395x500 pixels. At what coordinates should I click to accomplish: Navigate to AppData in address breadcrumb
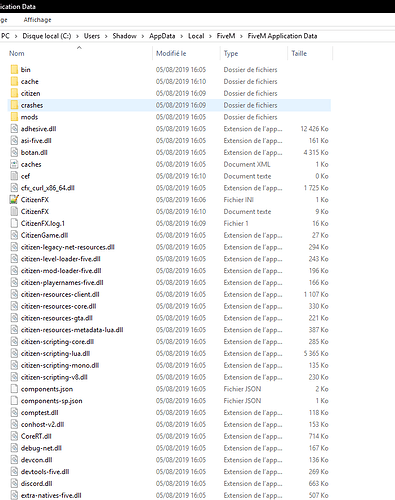point(162,36)
